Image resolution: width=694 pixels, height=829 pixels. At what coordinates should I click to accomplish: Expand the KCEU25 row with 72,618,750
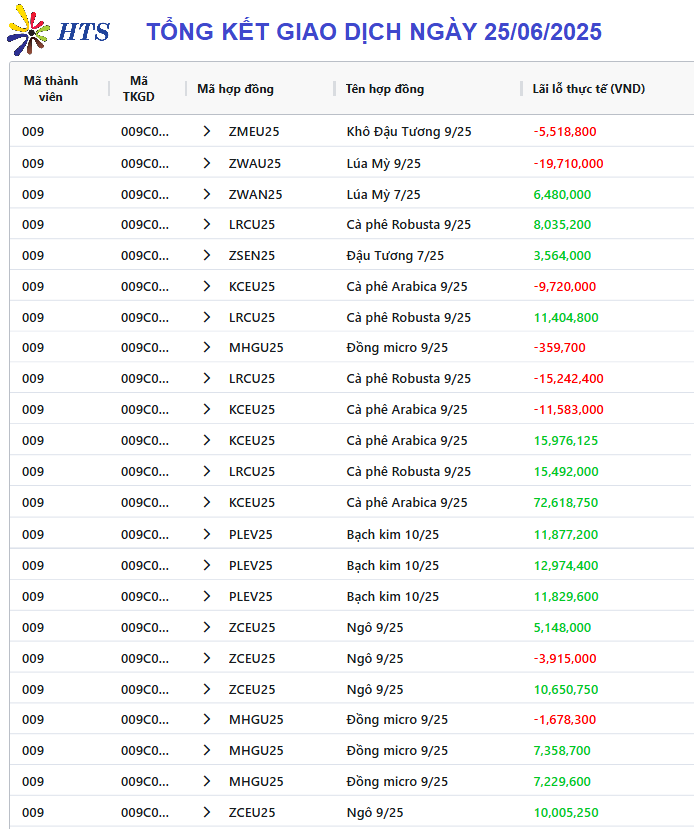[x=207, y=502]
